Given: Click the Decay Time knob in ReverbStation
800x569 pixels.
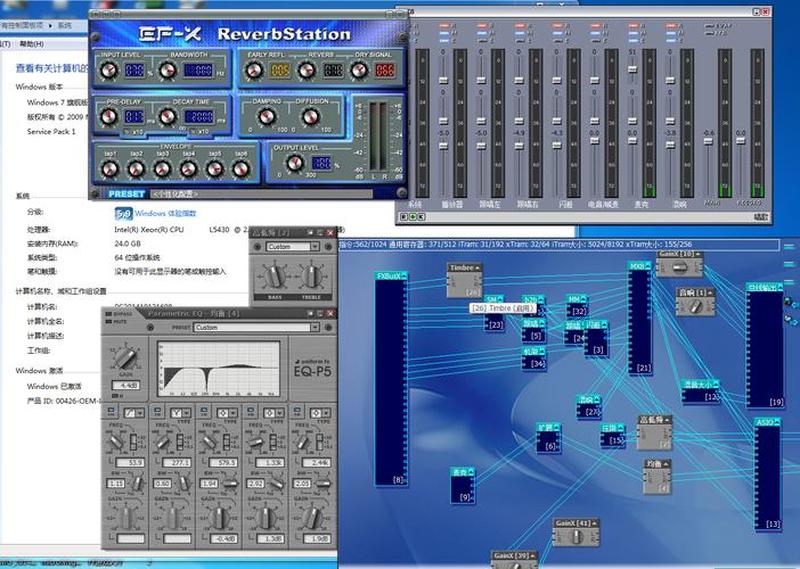Looking at the screenshot, I should pyautogui.click(x=168, y=117).
